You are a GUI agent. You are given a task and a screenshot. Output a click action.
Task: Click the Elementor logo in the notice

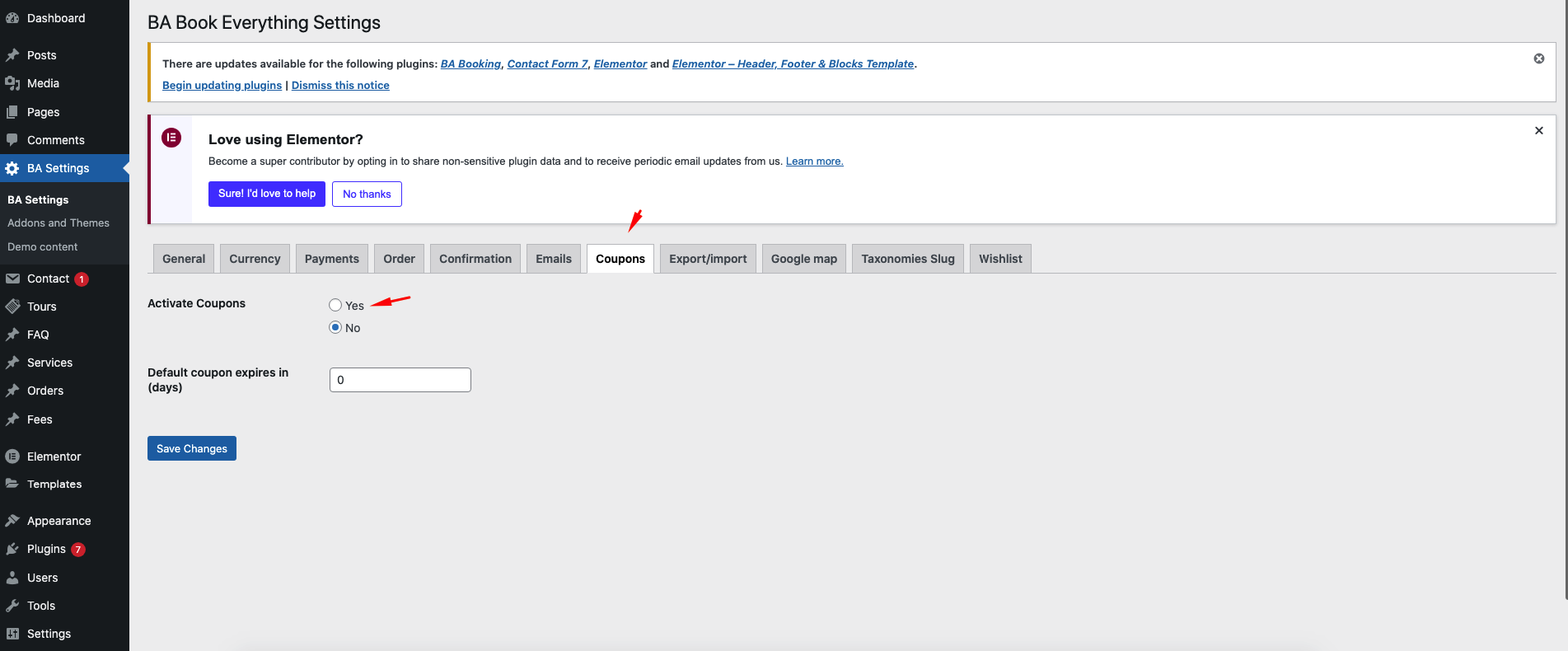[x=171, y=138]
